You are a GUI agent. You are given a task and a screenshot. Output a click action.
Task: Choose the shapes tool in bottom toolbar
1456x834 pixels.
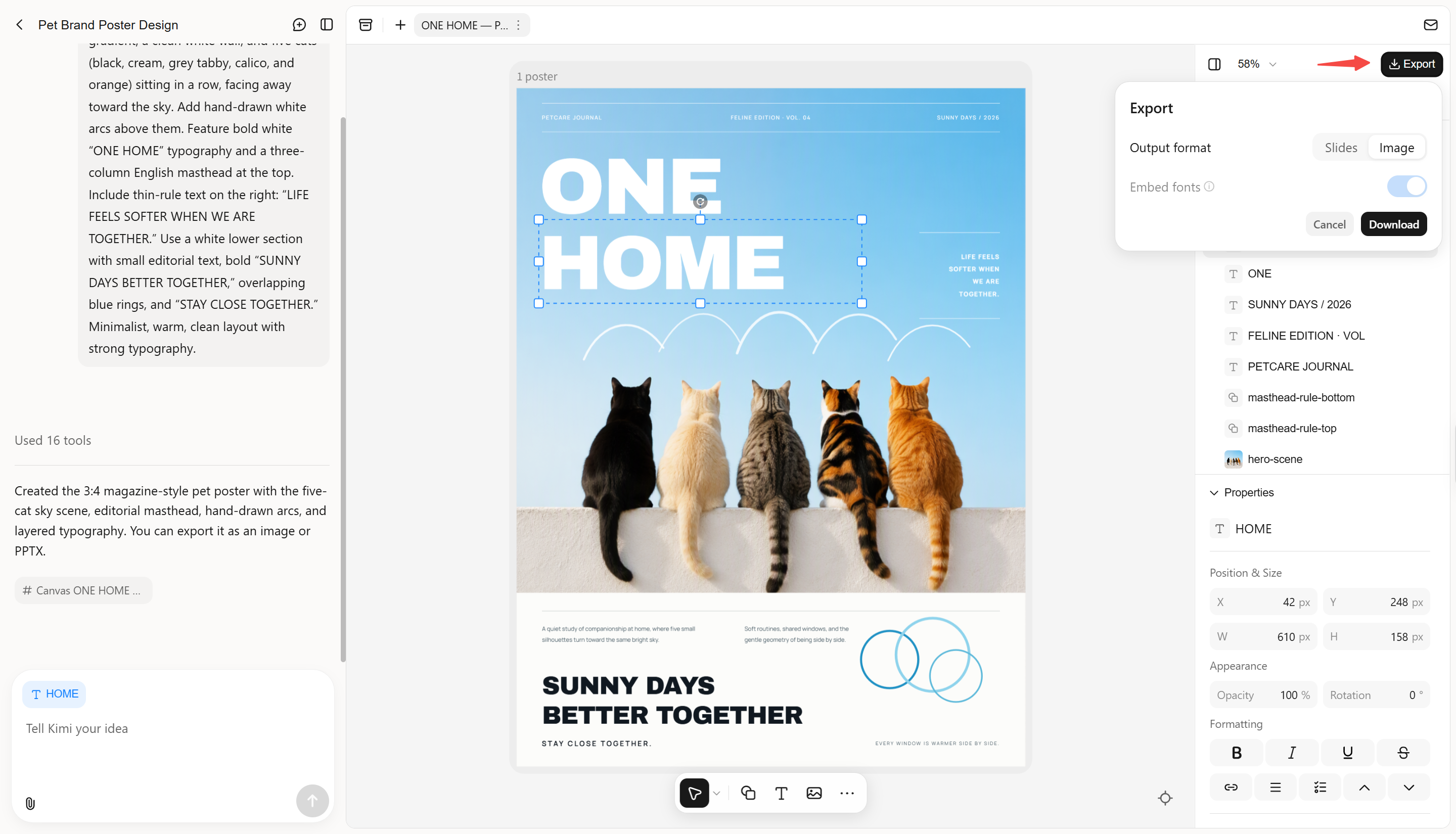click(x=748, y=793)
